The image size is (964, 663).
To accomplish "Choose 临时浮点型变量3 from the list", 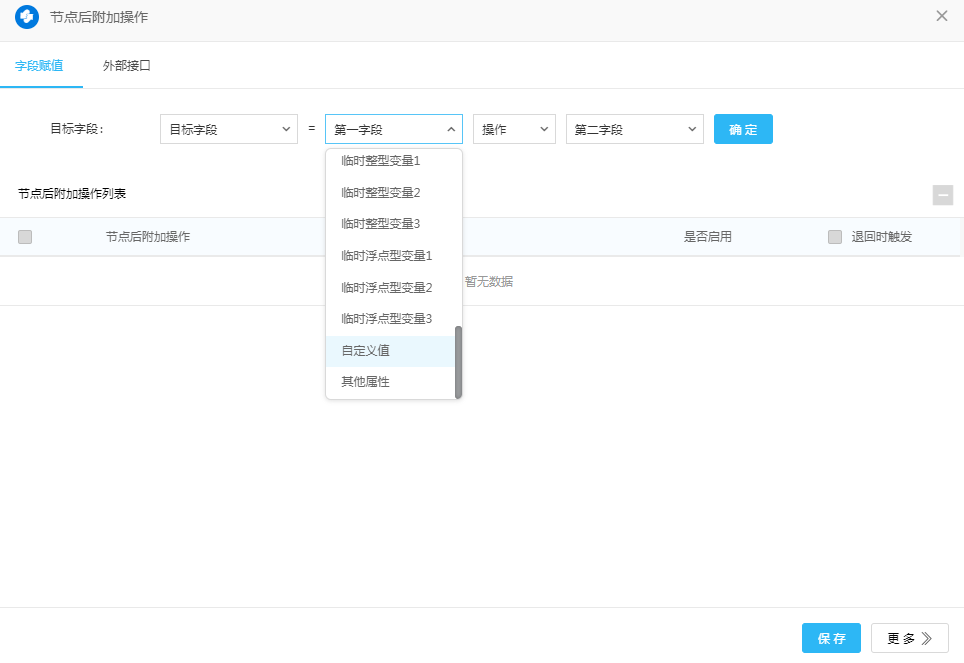I will tap(386, 319).
